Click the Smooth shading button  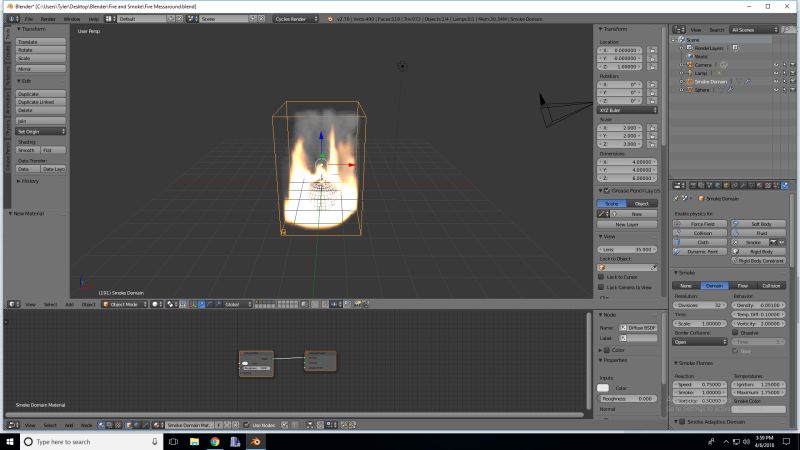[28, 150]
